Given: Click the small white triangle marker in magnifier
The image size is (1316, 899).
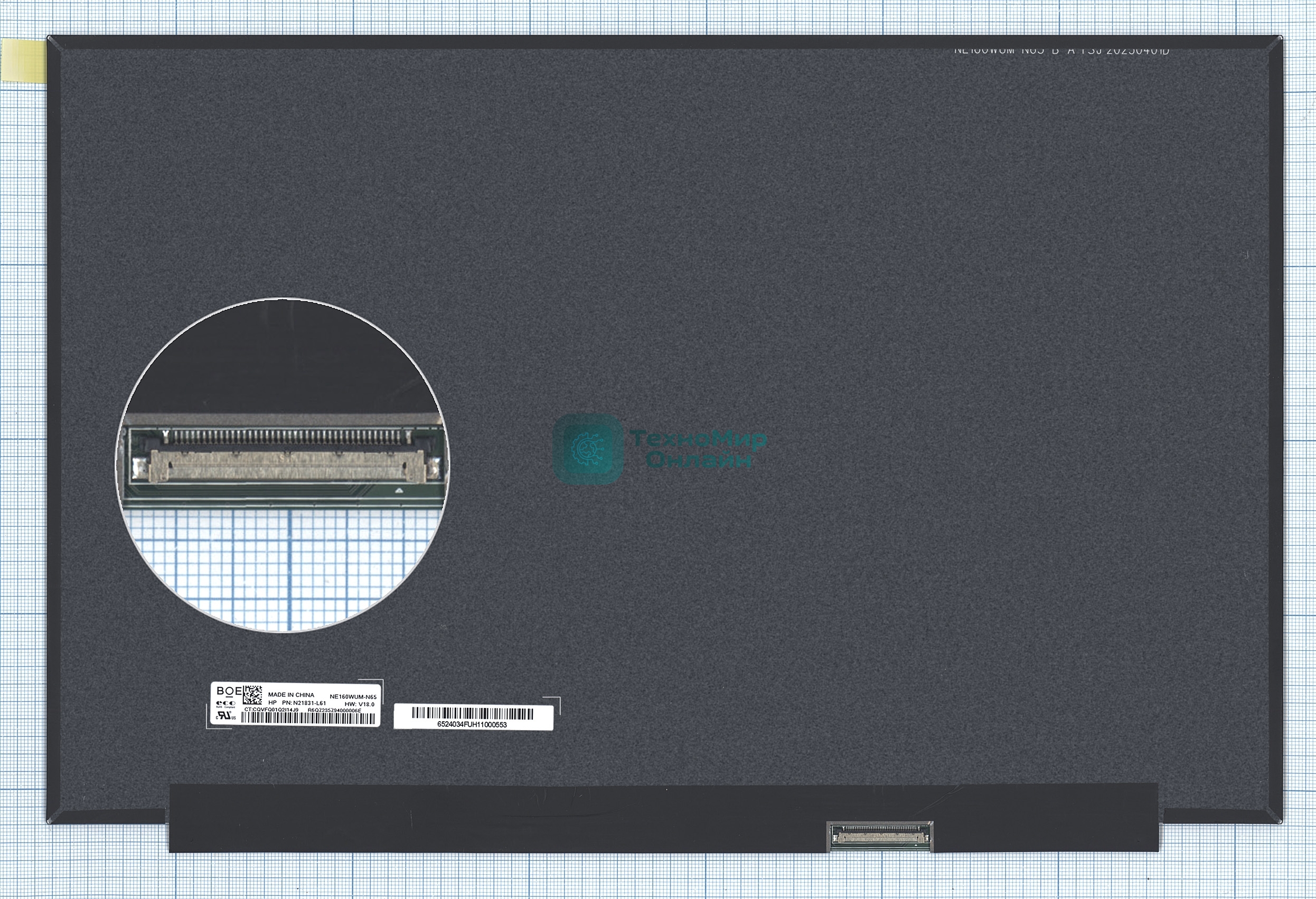Looking at the screenshot, I should coord(398,490).
